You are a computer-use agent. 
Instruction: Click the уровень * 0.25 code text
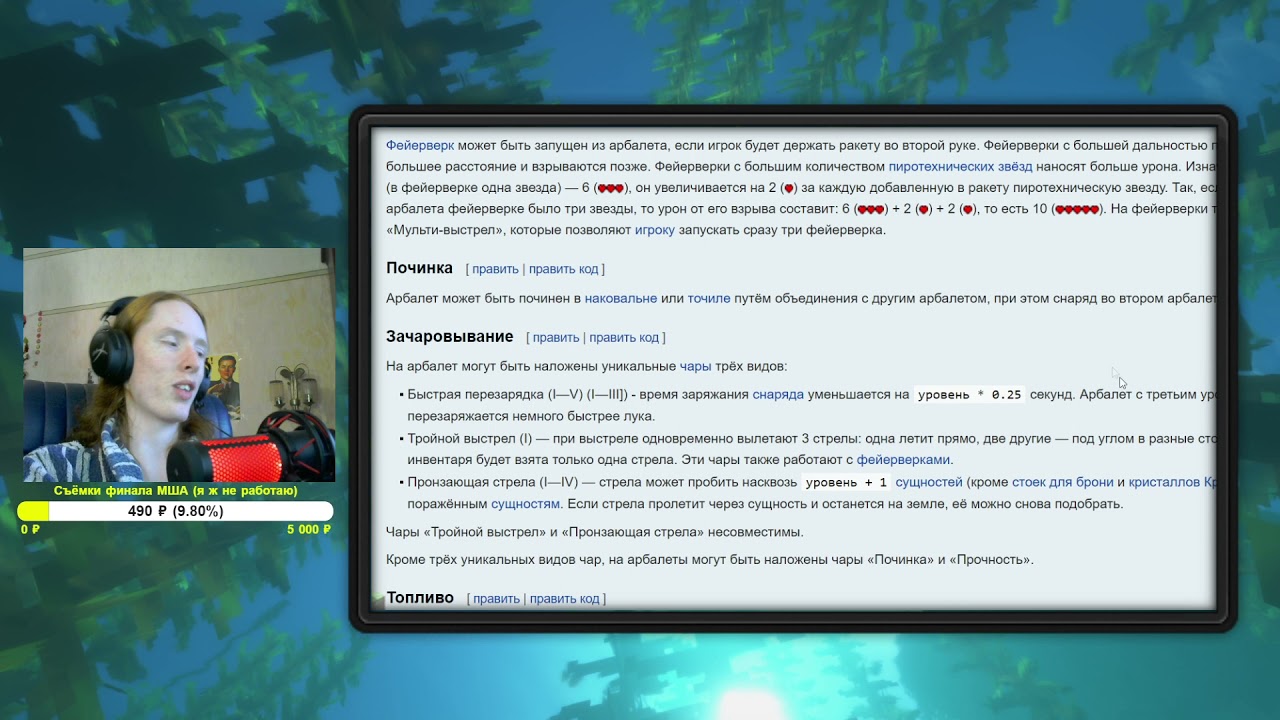[x=969, y=395]
